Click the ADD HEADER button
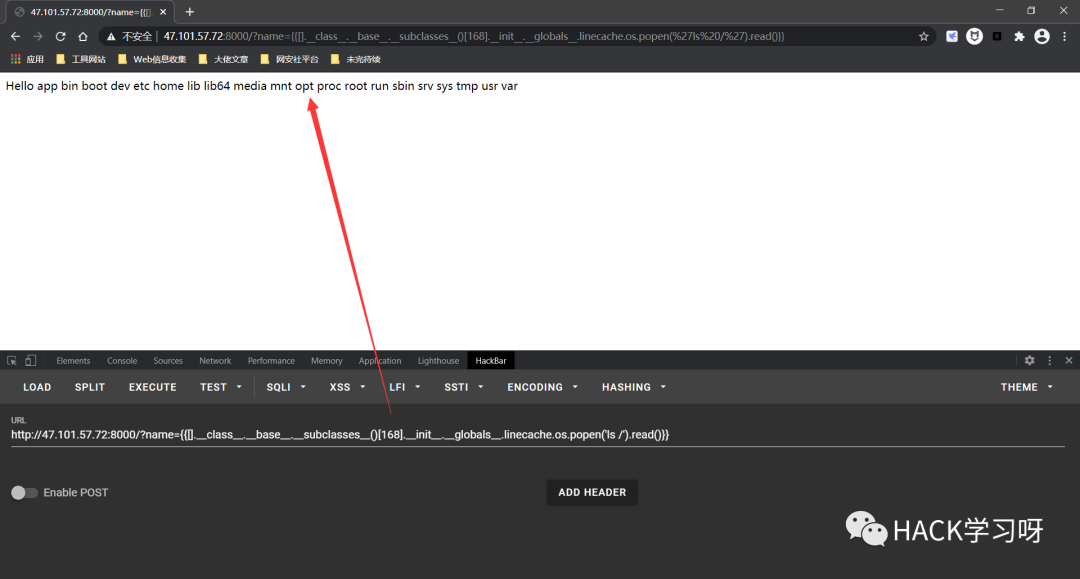The image size is (1080, 579). click(x=592, y=492)
